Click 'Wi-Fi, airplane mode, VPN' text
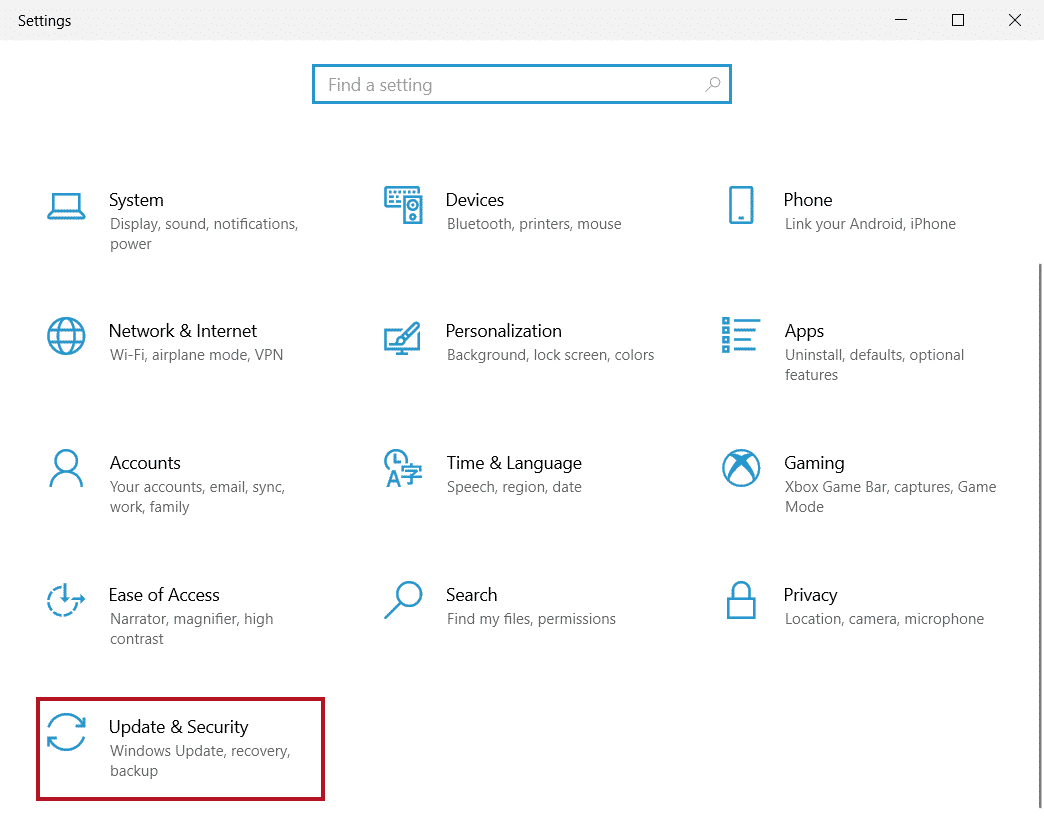The image size is (1044, 828). click(x=196, y=355)
